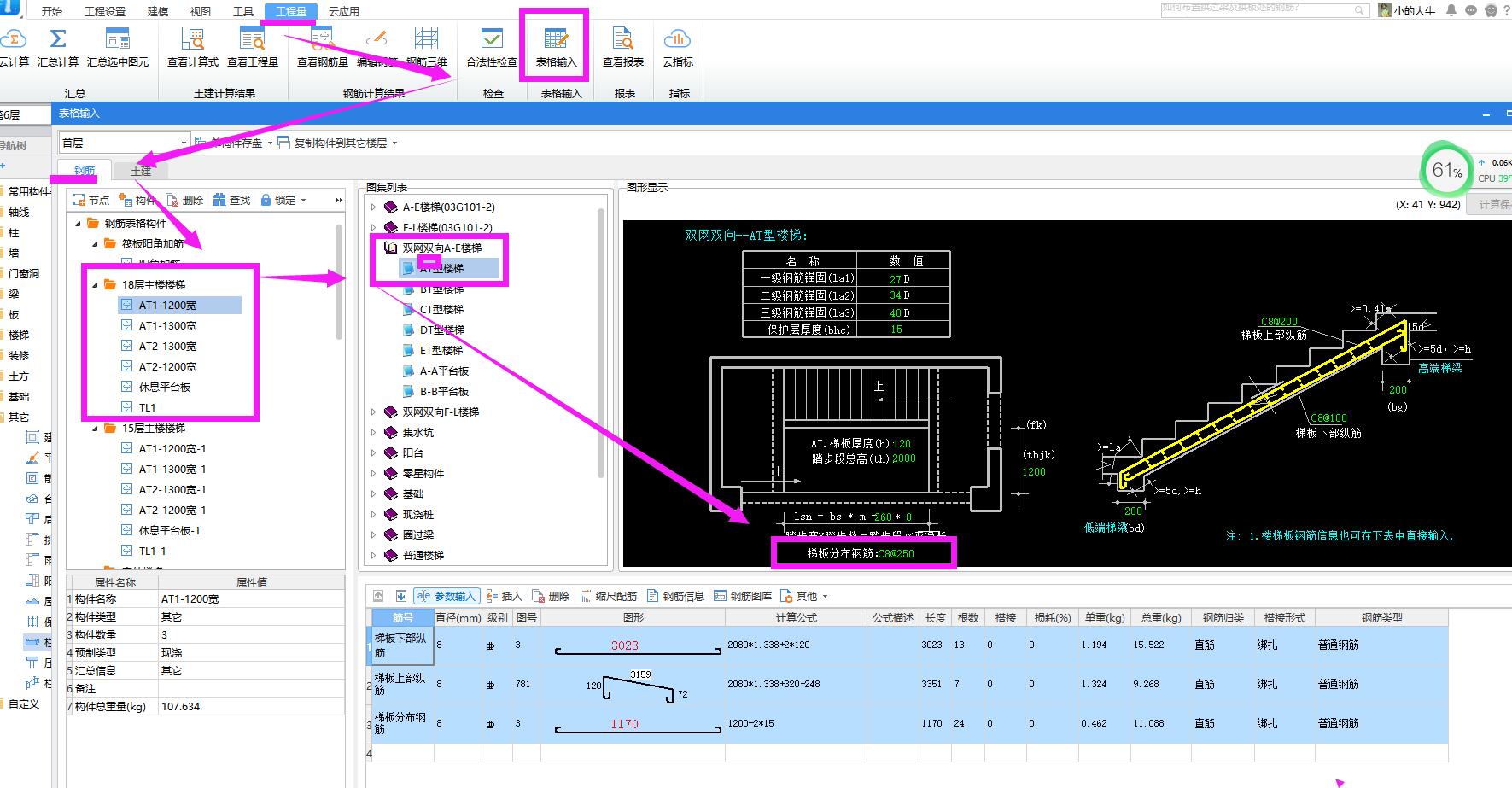Select 休息平台板 under 18层主楼楼梯
This screenshot has width=1512, height=788.
click(165, 387)
